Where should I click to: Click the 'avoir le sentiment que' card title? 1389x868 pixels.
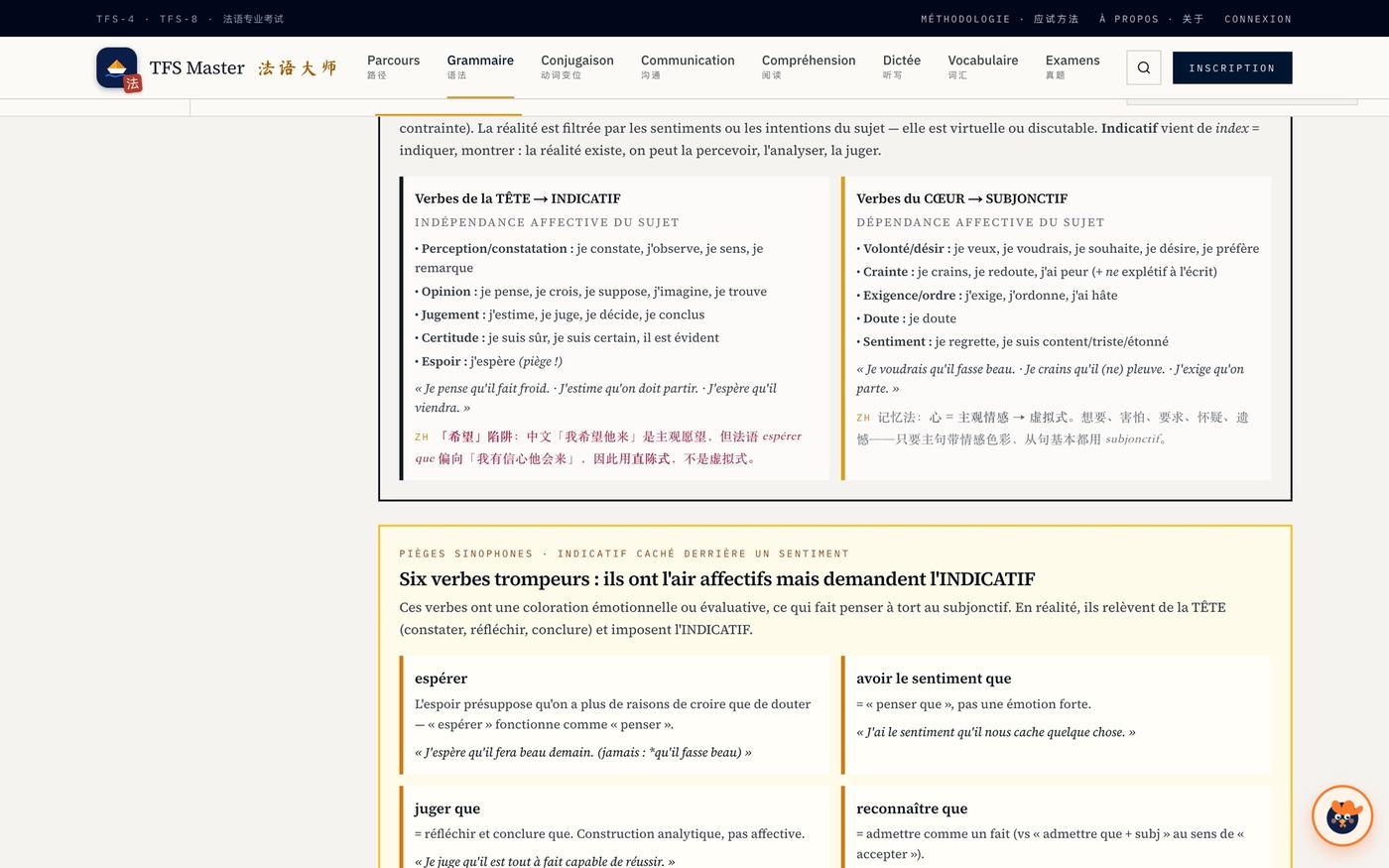tap(934, 679)
